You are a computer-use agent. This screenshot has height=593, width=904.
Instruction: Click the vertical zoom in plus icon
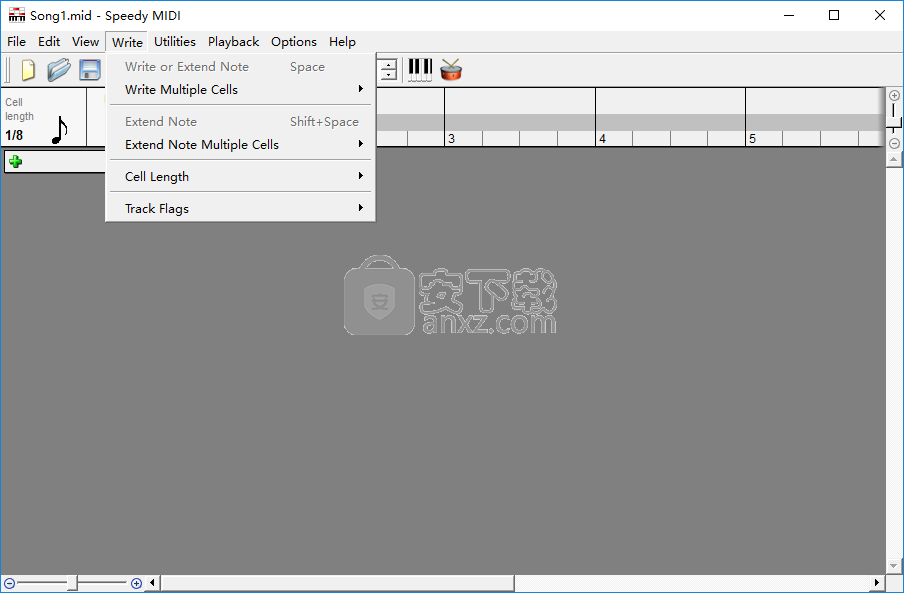click(894, 96)
